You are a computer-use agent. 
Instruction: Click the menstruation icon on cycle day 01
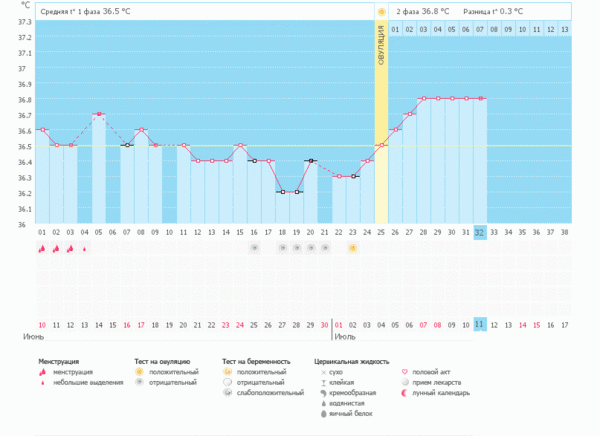pyautogui.click(x=42, y=249)
